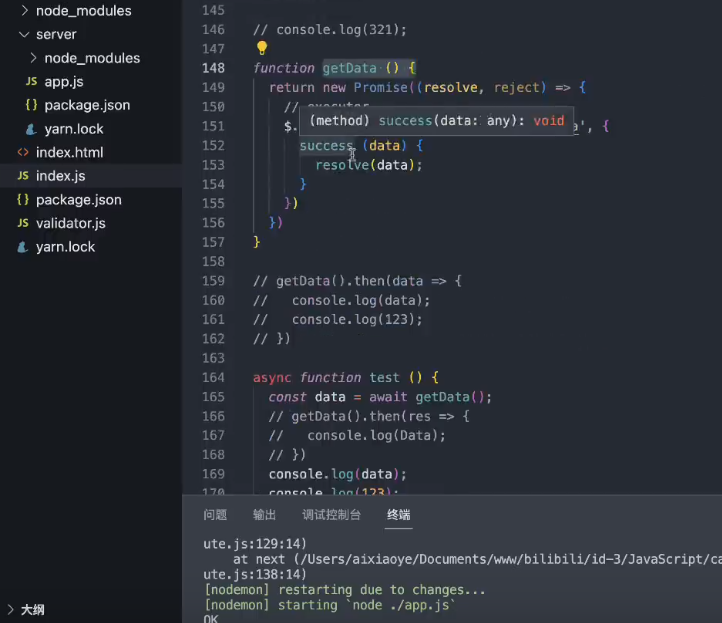Select index.js in the explorer

(60, 176)
